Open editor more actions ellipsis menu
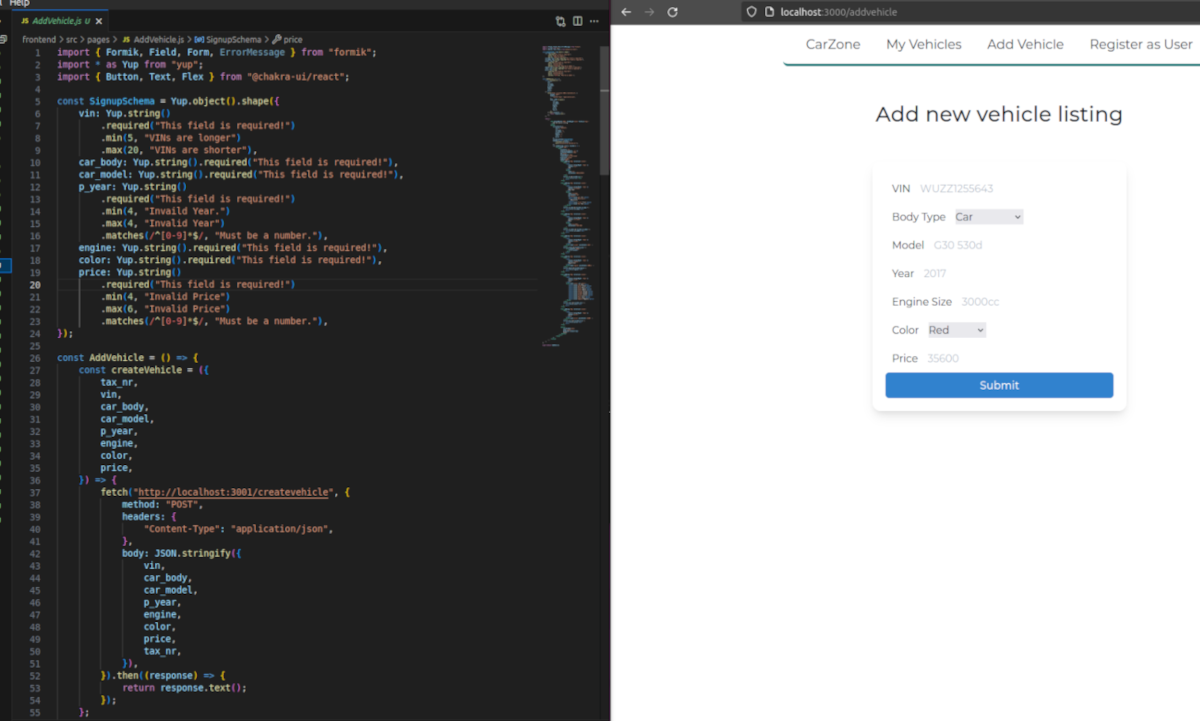The width and height of the screenshot is (1200, 721). click(595, 21)
